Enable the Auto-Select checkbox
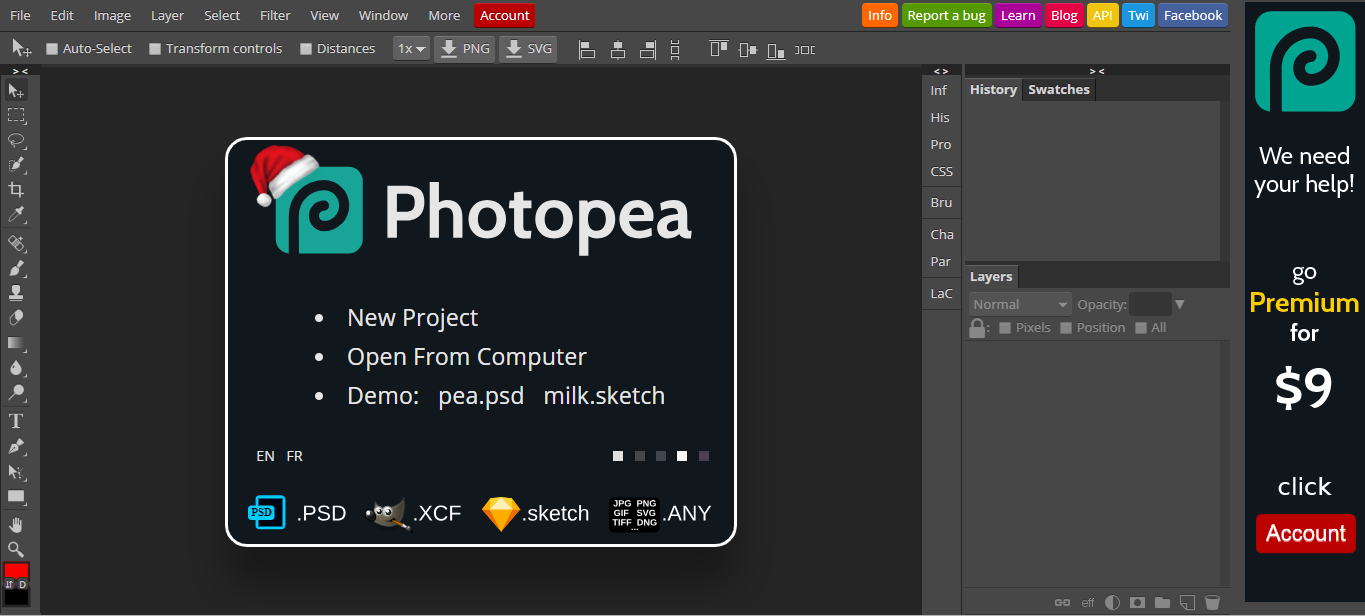The height and width of the screenshot is (616, 1365). [52, 49]
